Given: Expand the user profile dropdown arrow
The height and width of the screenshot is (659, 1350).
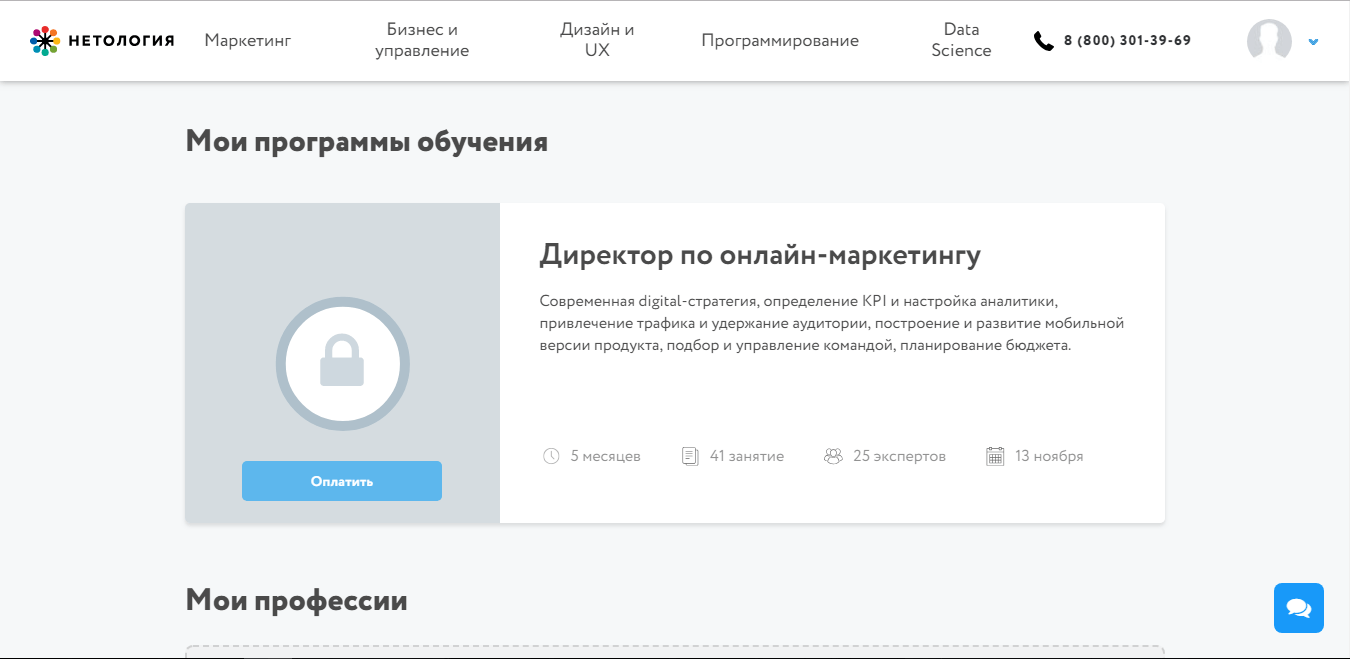Looking at the screenshot, I should pyautogui.click(x=1313, y=42).
